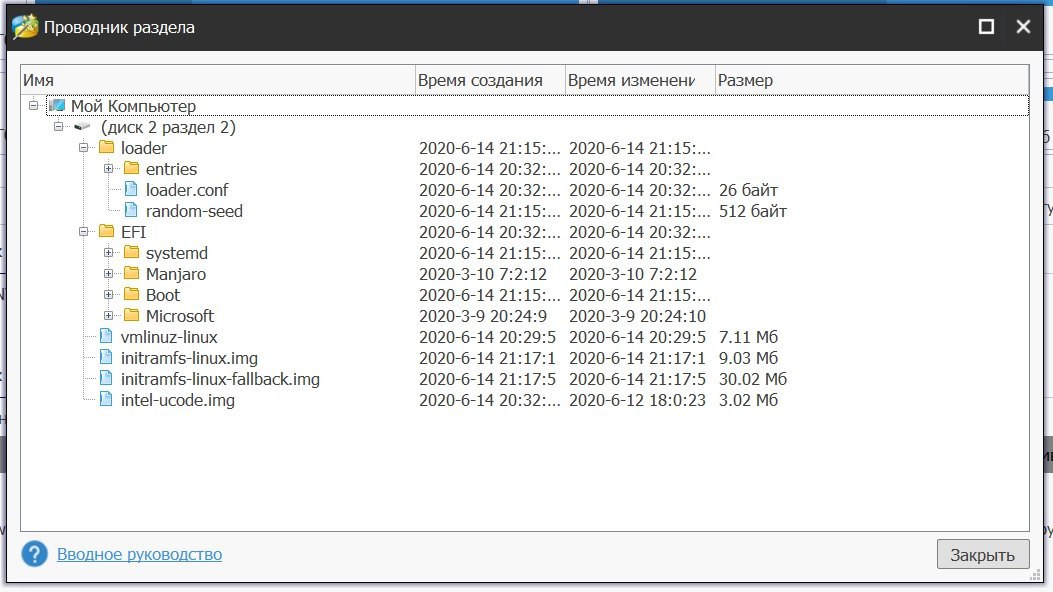Click modified time 2020-6-12 18:0:23

pyautogui.click(x=637, y=400)
